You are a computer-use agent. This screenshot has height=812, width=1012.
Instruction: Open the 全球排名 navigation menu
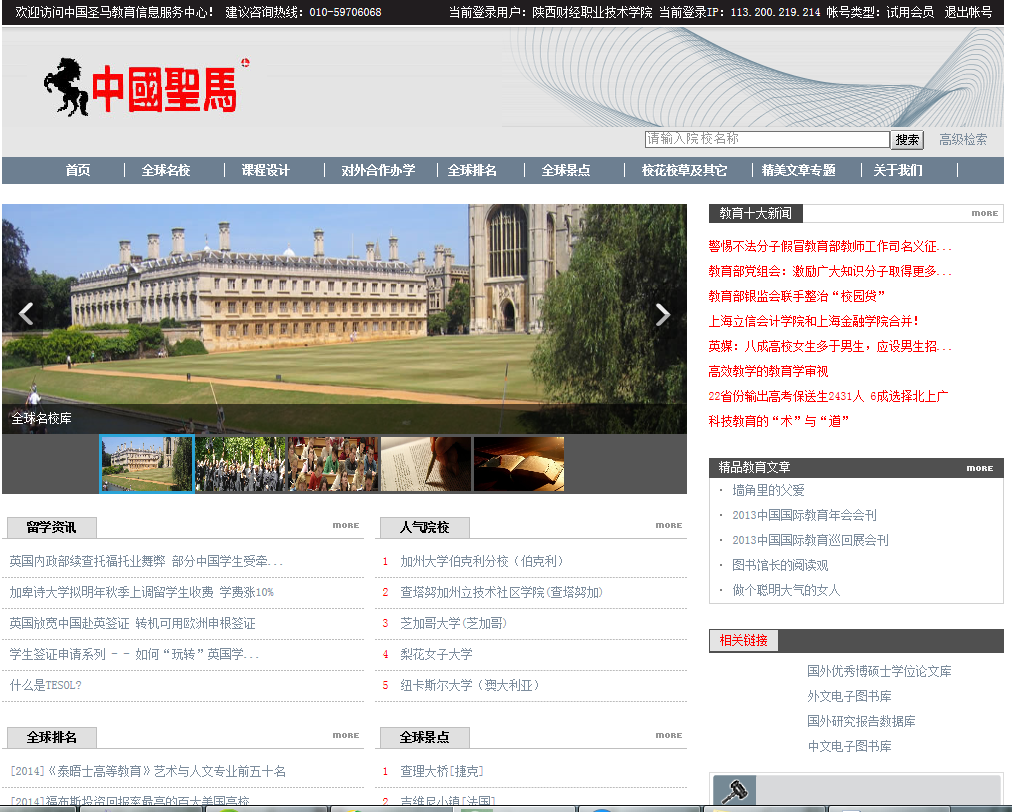[x=472, y=171]
